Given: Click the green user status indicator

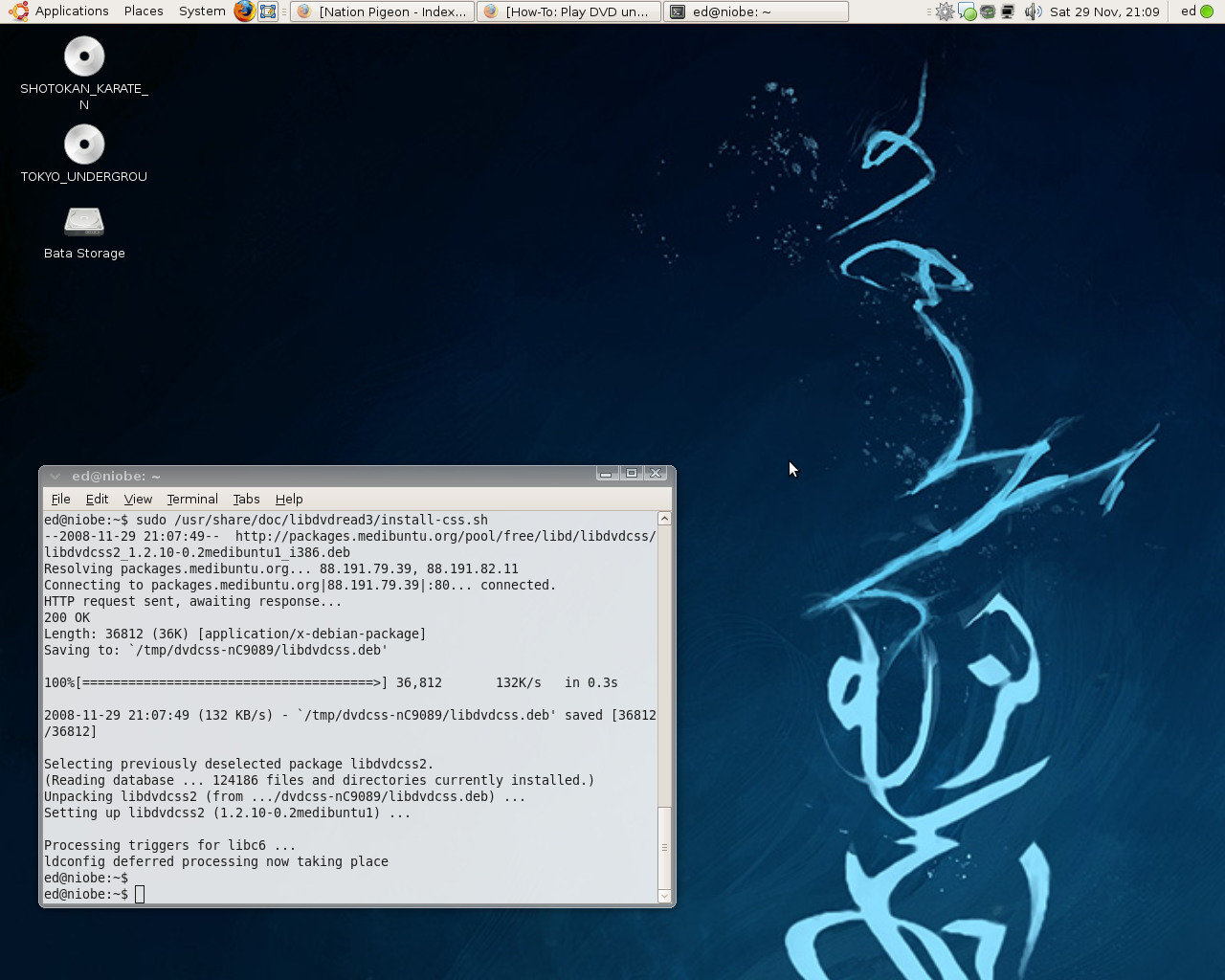Looking at the screenshot, I should (x=1207, y=11).
